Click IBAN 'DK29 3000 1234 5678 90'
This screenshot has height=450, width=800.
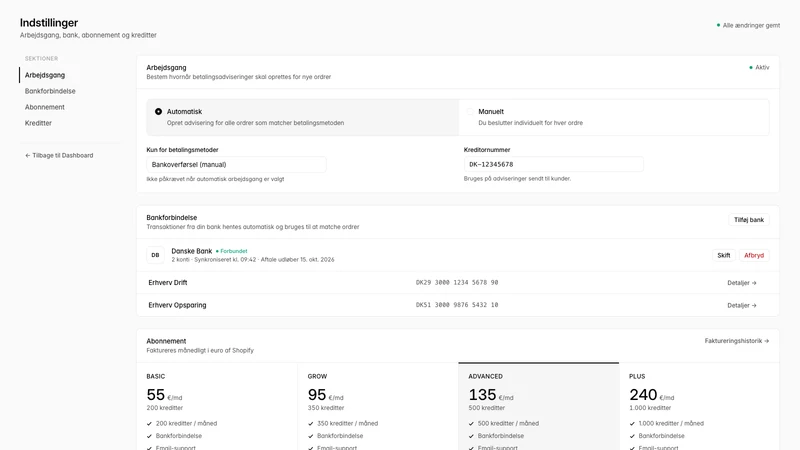pos(457,282)
